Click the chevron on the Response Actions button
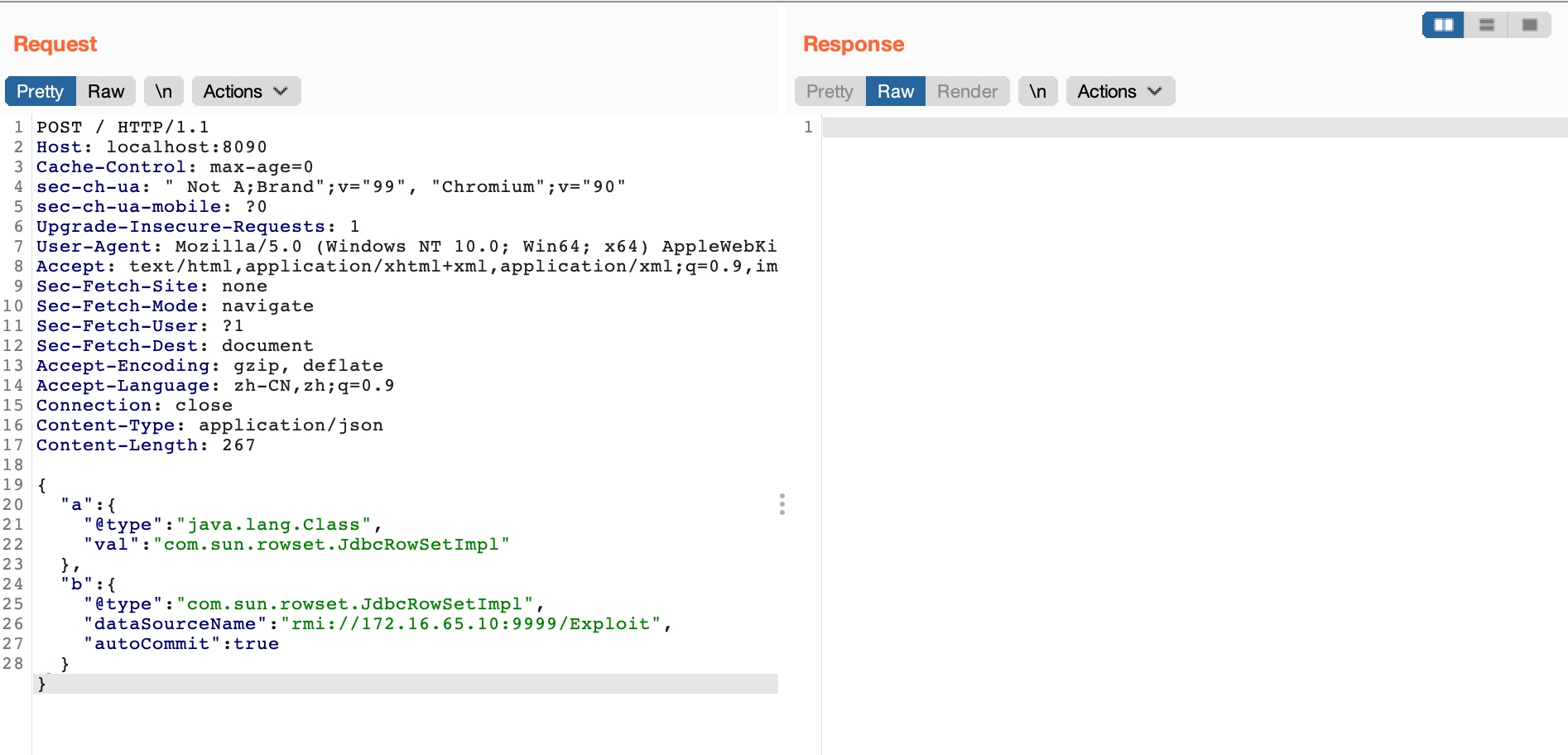The height and width of the screenshot is (755, 1568). 1156,92
